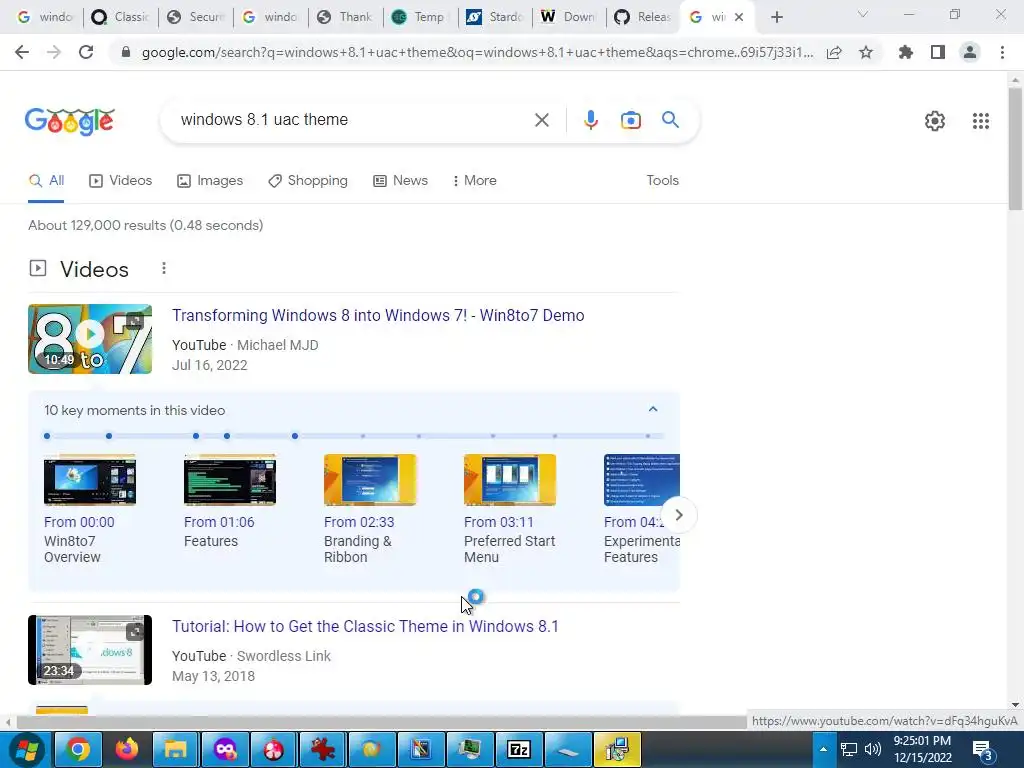Bookmark this page with the star icon
Image resolution: width=1024 pixels, height=768 pixels.
point(866,52)
